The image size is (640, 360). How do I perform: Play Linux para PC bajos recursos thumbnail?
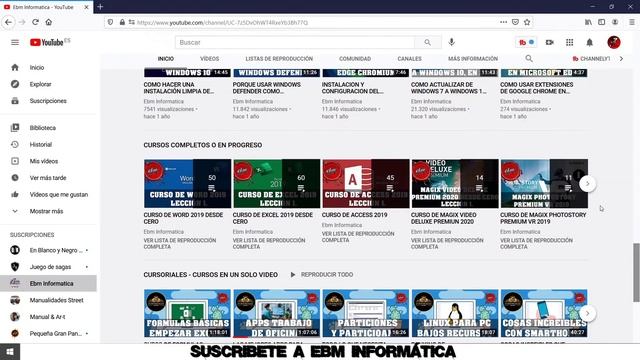[455, 313]
